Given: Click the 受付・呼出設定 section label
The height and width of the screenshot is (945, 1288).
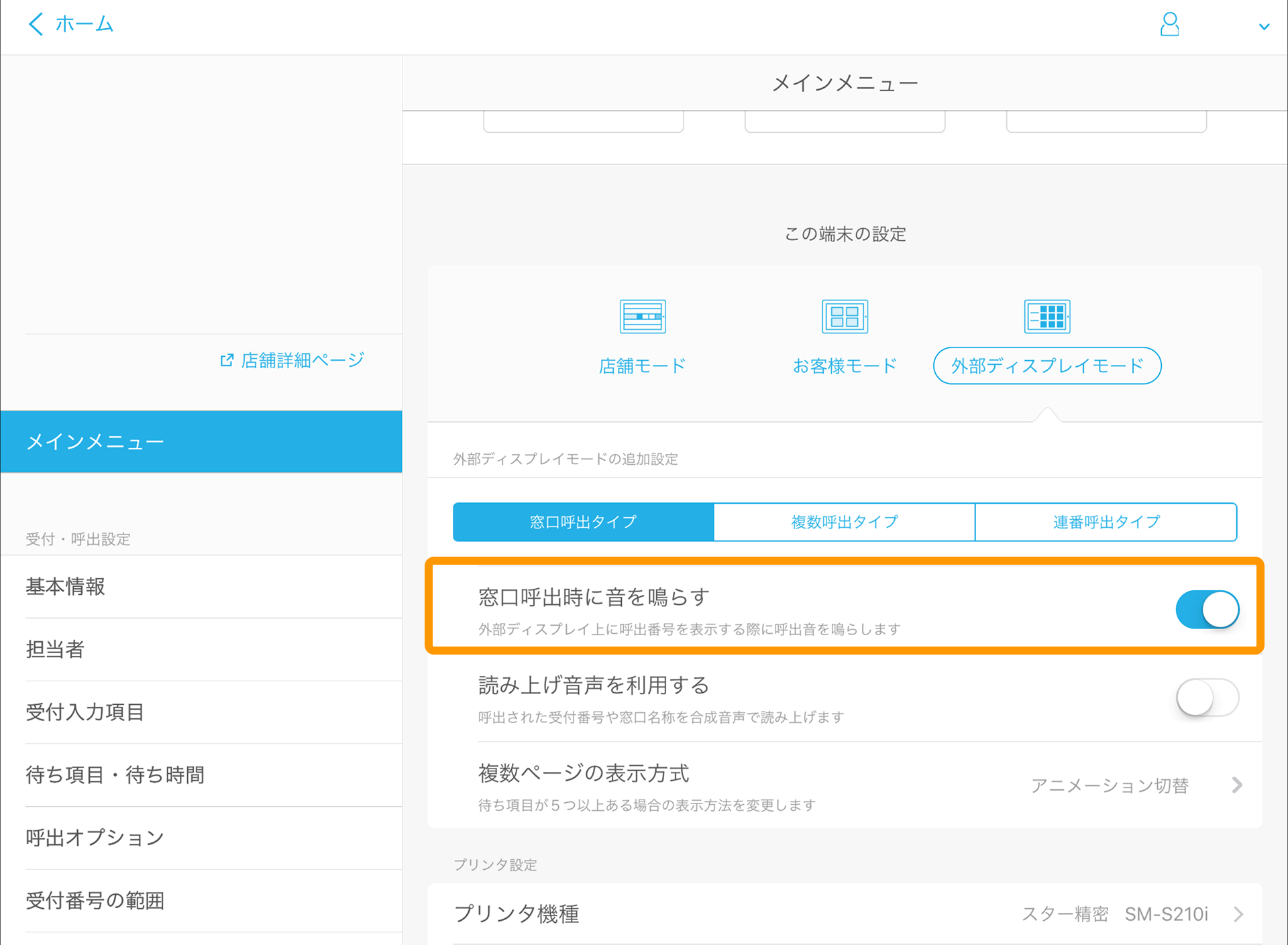Looking at the screenshot, I should click(78, 539).
